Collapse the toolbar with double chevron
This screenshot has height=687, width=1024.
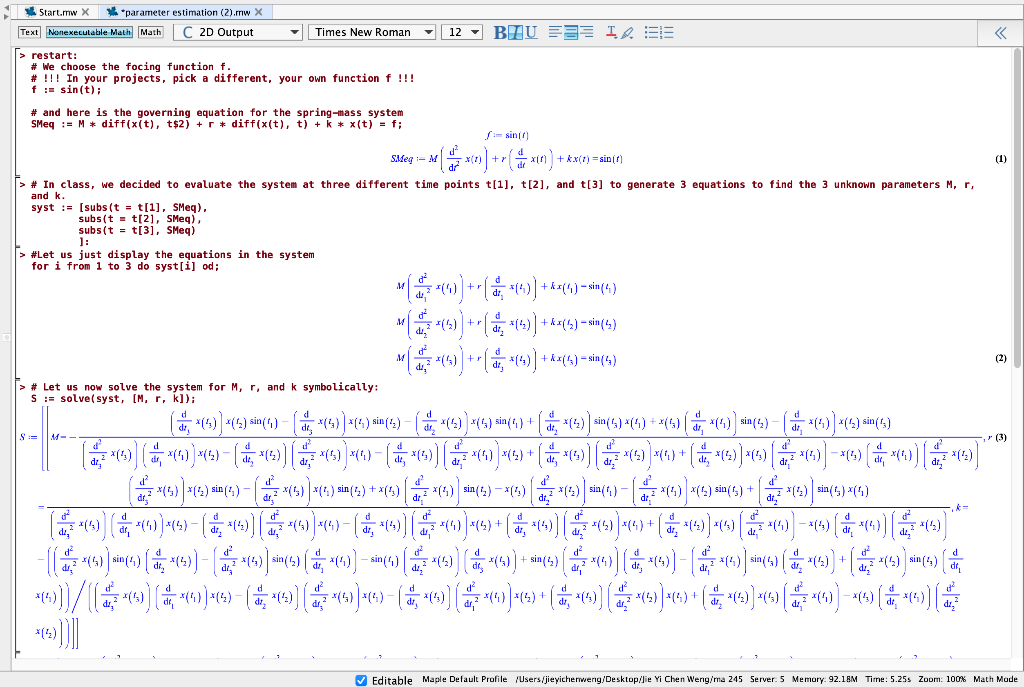(x=1000, y=33)
